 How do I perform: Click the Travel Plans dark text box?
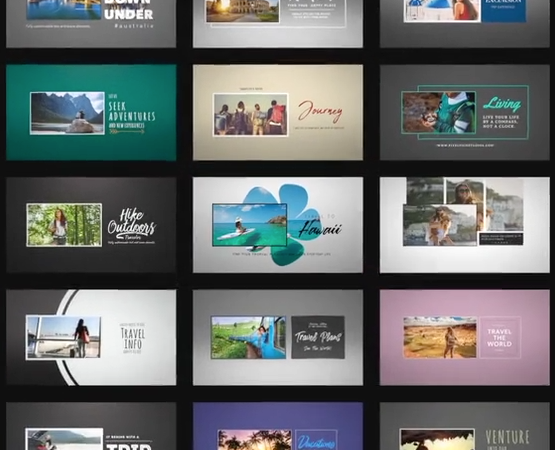(x=318, y=337)
